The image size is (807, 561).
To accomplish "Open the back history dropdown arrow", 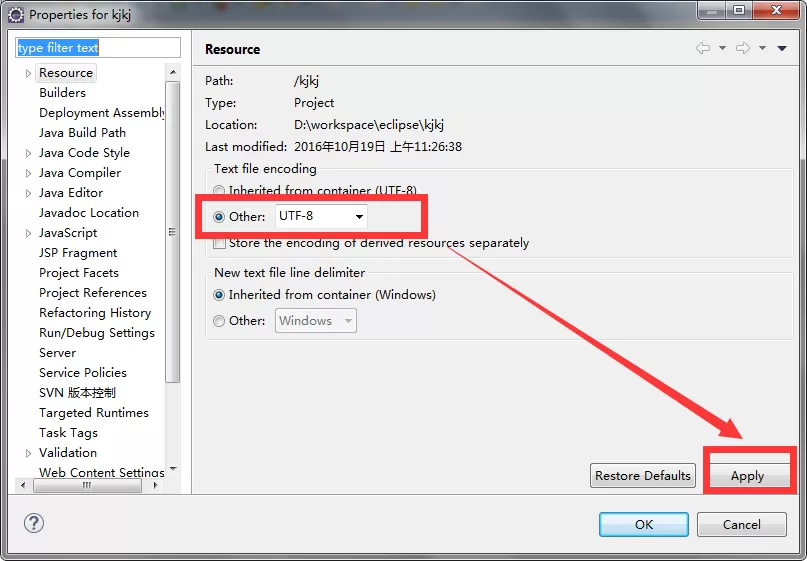I will [x=723, y=48].
